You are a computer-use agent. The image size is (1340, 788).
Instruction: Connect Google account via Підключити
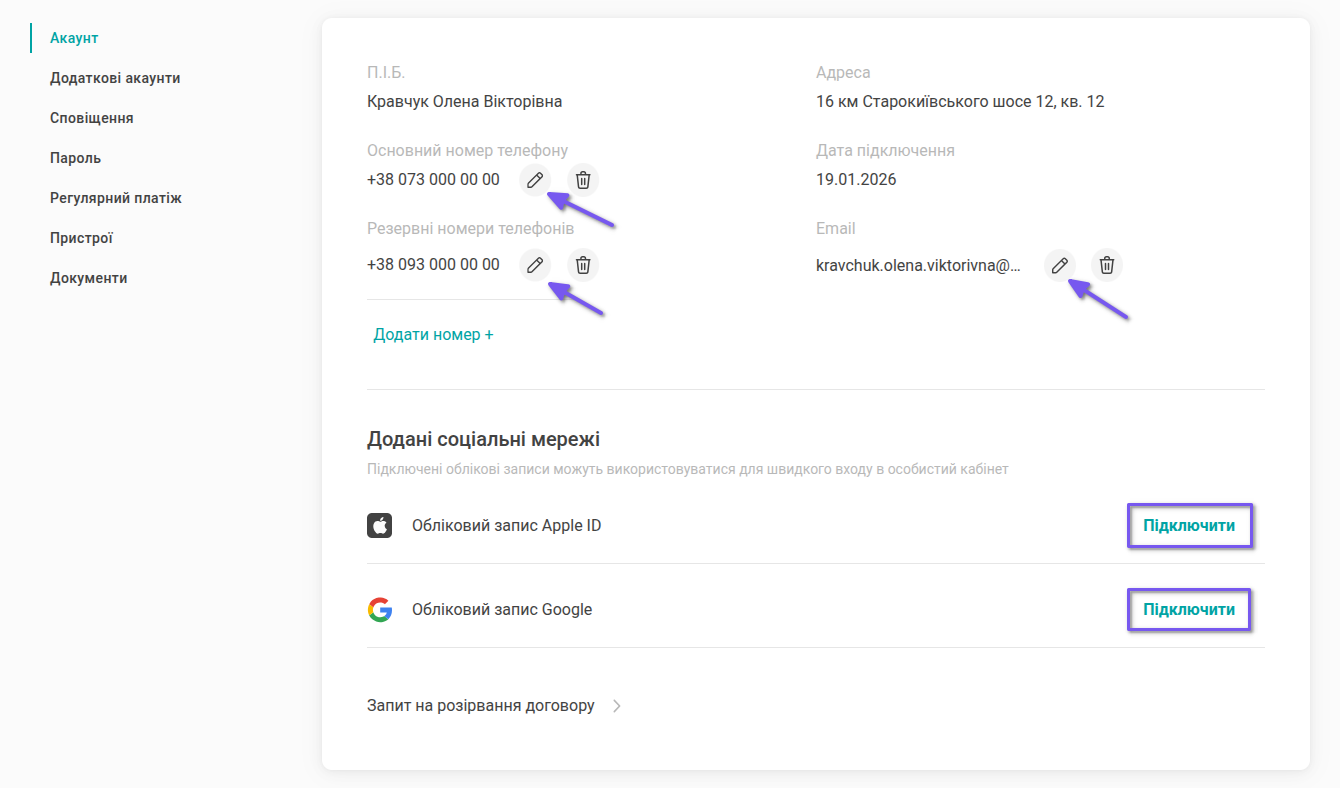coord(1189,609)
